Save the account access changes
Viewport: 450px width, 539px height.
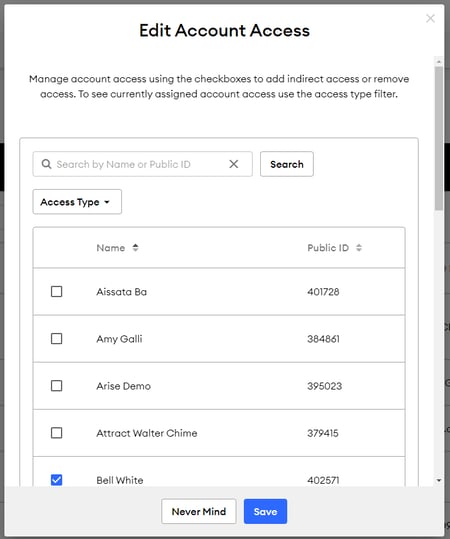tap(265, 512)
